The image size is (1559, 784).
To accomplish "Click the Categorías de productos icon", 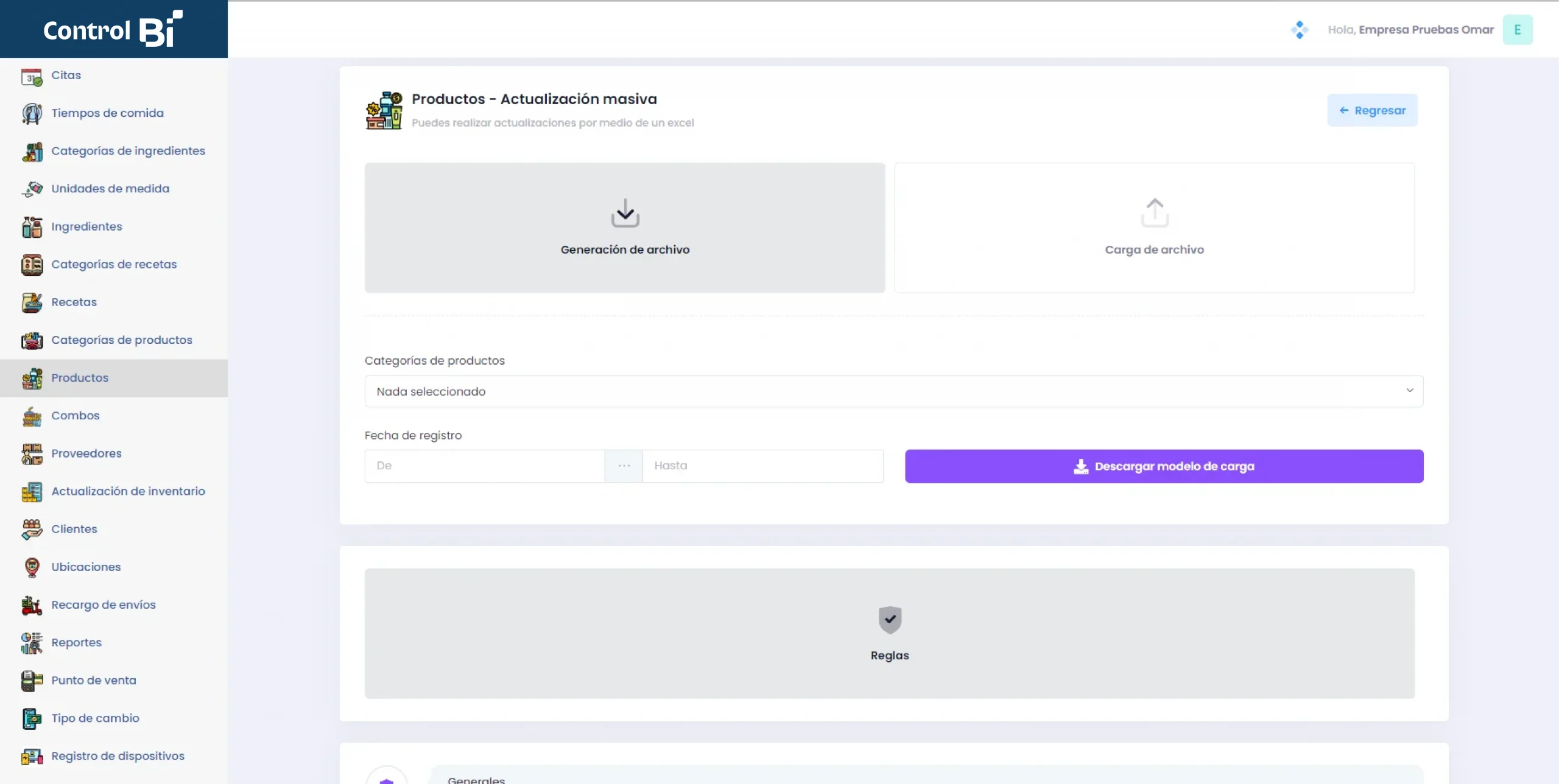I will [x=32, y=340].
